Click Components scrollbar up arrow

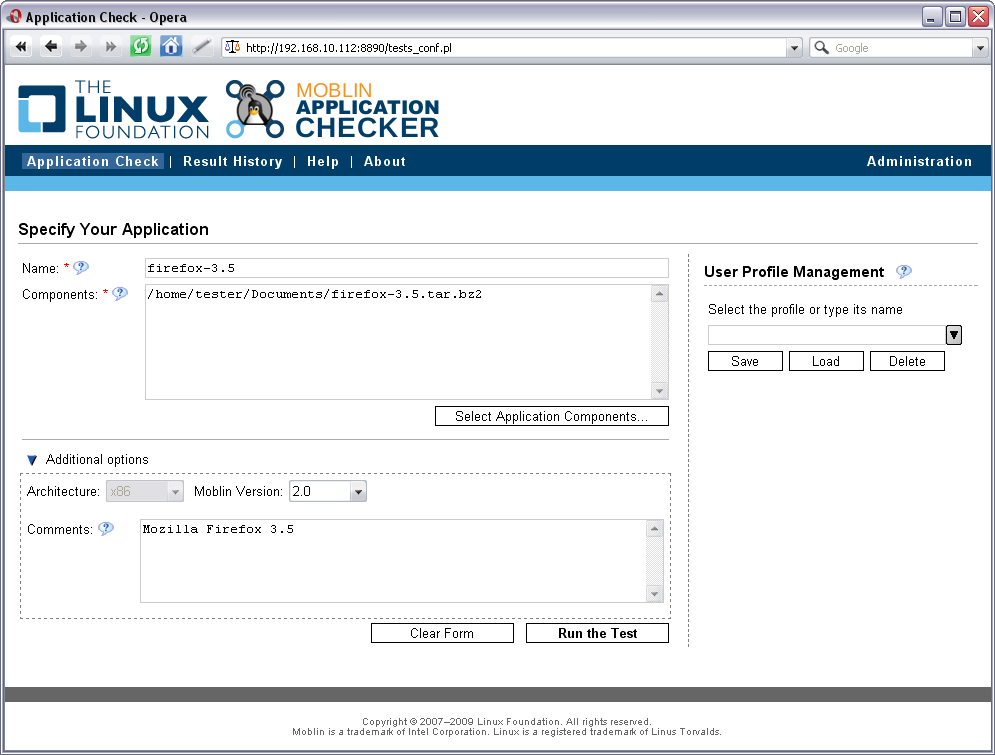pos(659,293)
